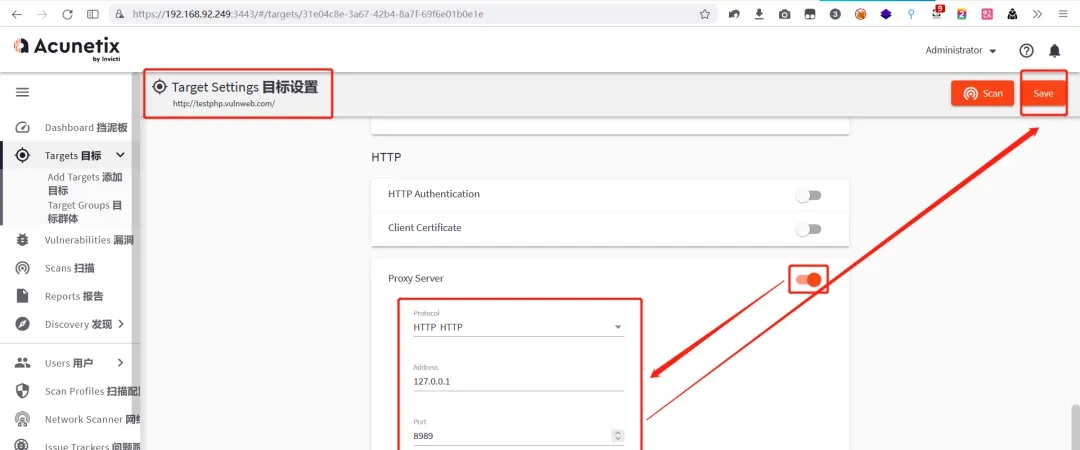This screenshot has height=450, width=1080.
Task: Click the orange Scan button
Action: 982,93
